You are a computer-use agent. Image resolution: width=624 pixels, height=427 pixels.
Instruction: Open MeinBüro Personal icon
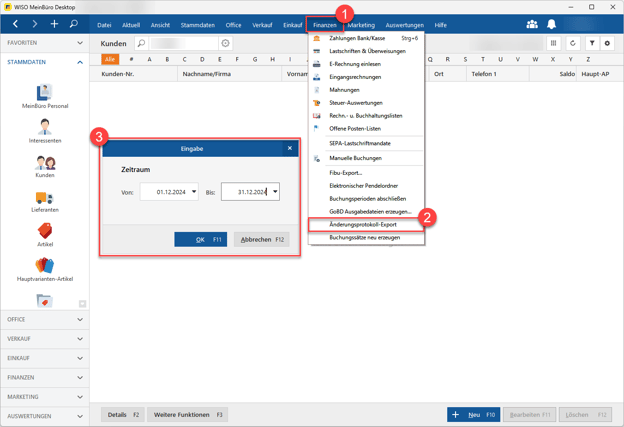(x=45, y=93)
